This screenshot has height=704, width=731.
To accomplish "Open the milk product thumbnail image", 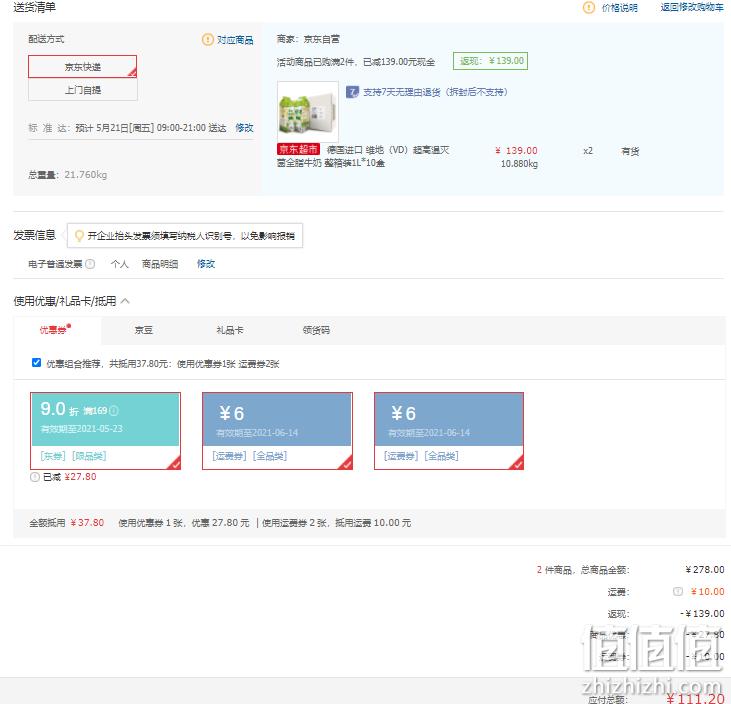I will coord(308,111).
